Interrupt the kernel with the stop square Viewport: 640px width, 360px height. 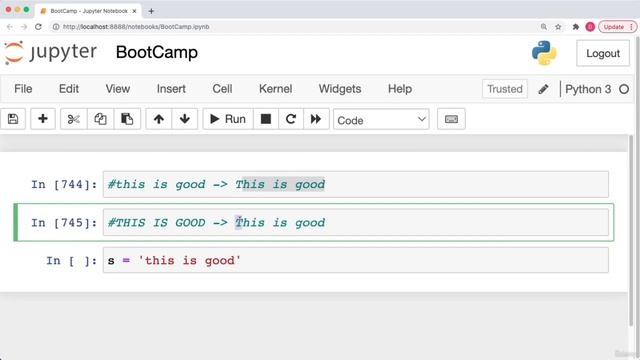[266, 119]
